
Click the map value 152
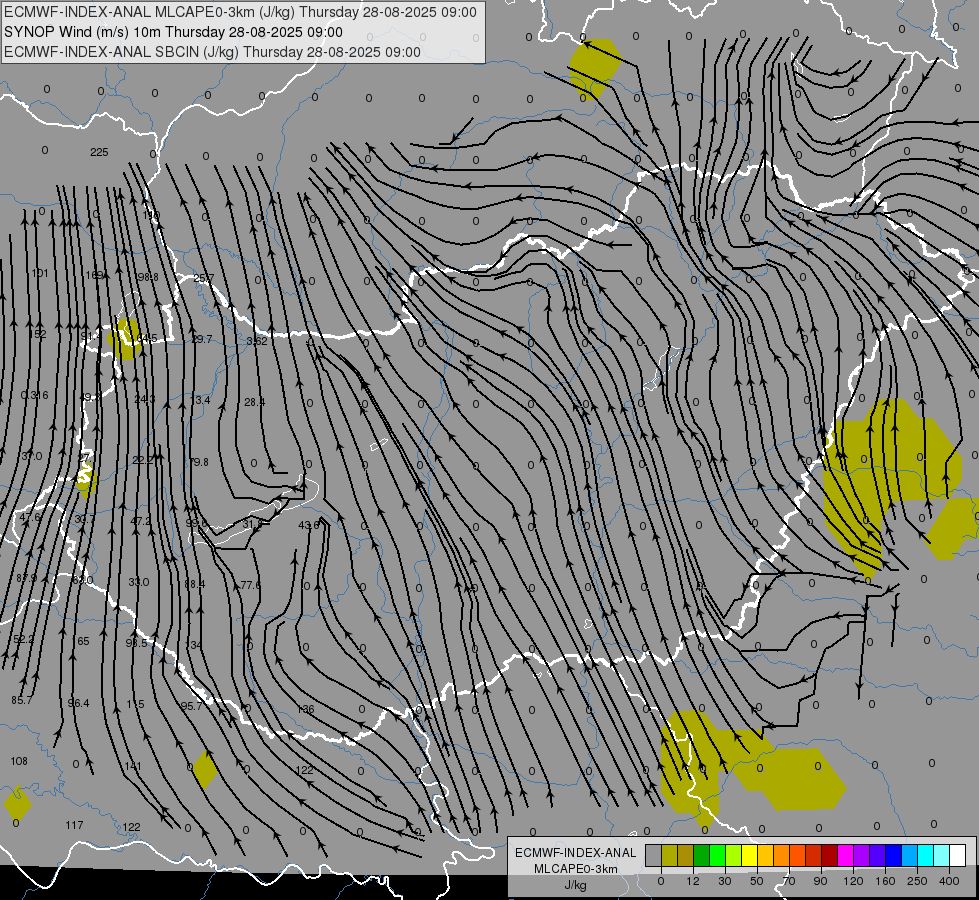37,335
